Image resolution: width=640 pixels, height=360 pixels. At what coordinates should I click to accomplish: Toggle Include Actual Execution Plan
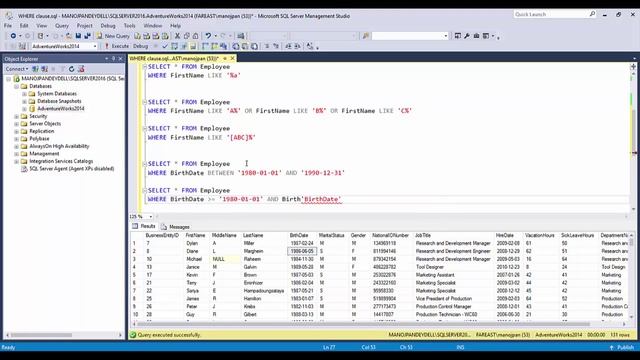click(x=205, y=46)
